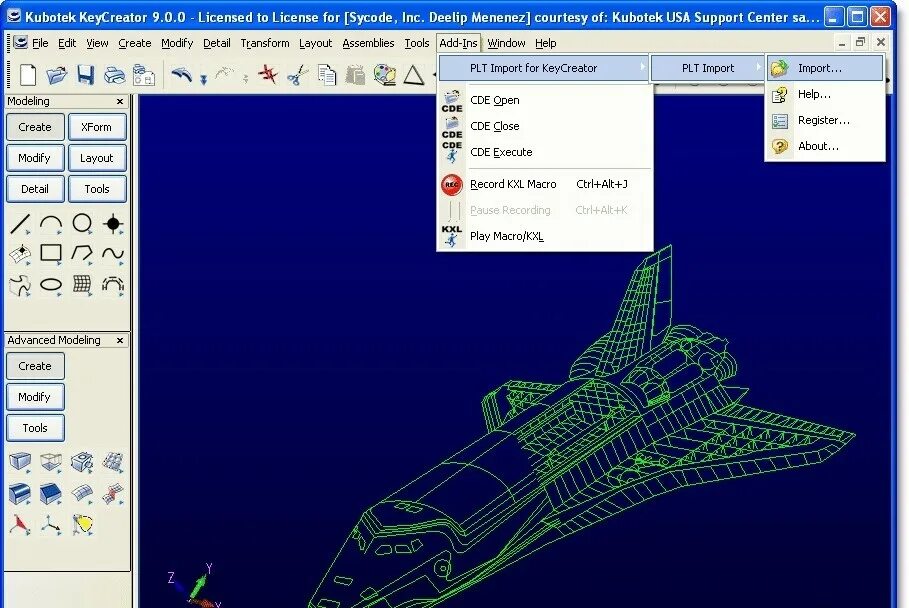This screenshot has width=909, height=608.
Task: Restore down the inner document window
Action: 860,42
